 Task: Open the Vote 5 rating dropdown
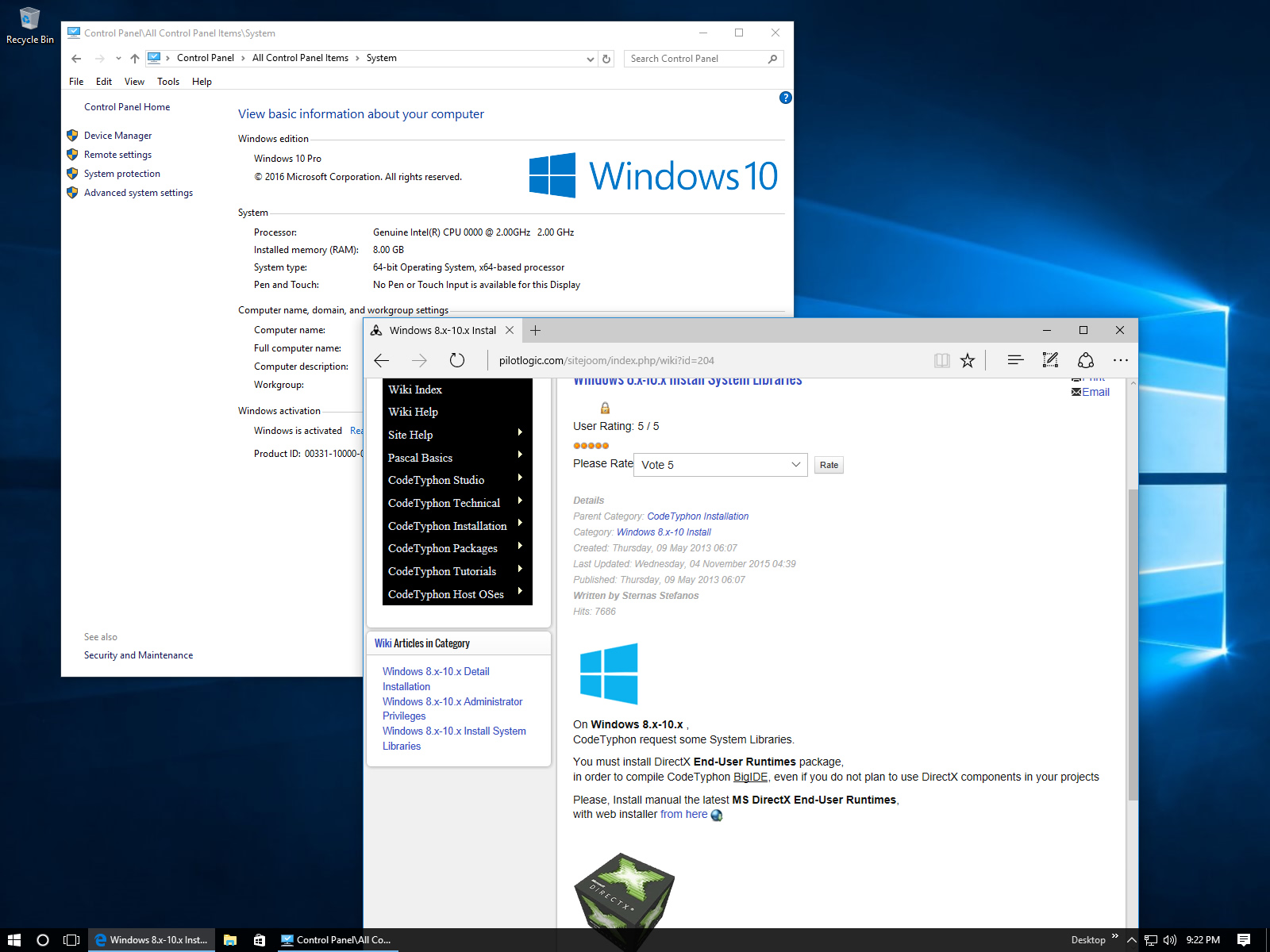click(721, 465)
